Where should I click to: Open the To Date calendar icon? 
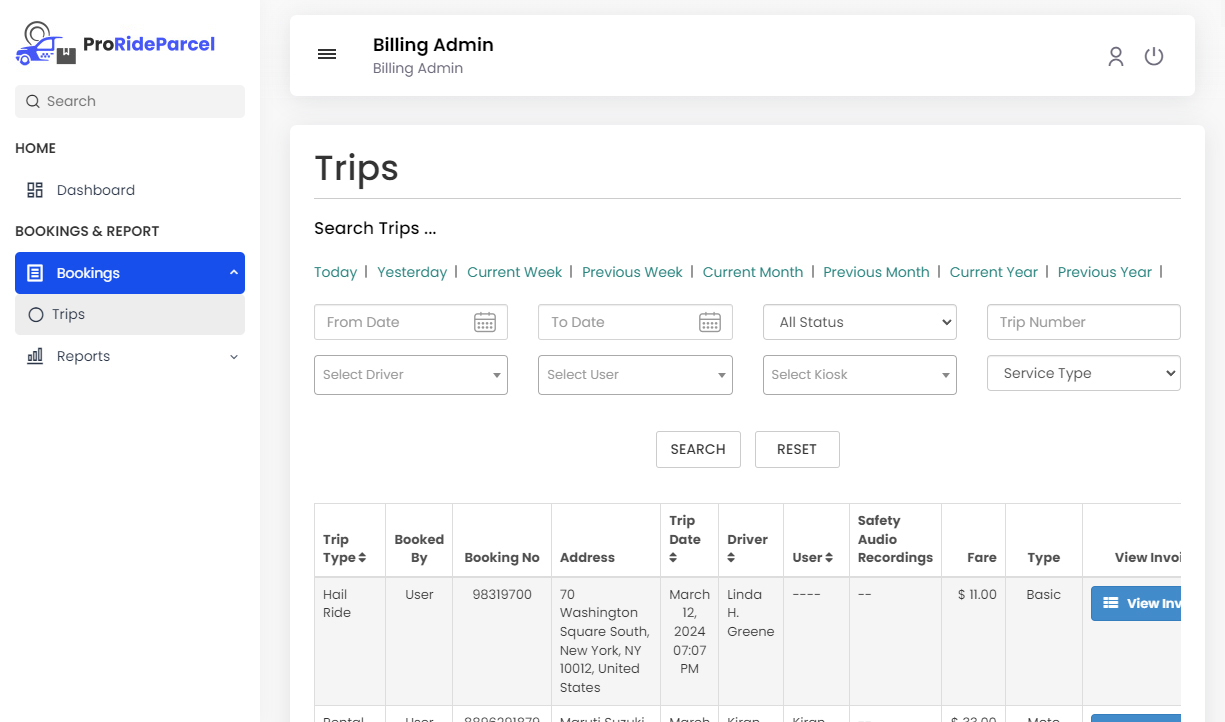tap(710, 322)
